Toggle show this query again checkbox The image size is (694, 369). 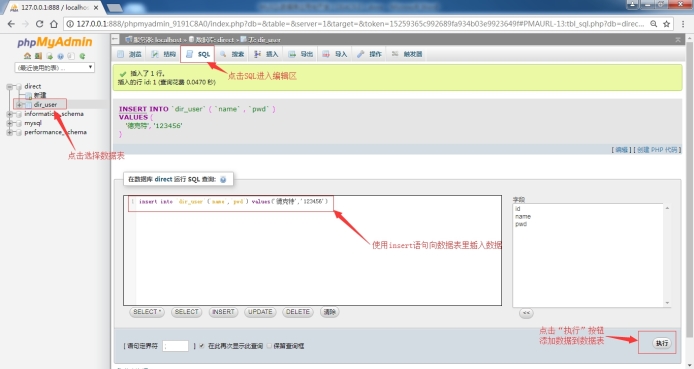(202, 346)
